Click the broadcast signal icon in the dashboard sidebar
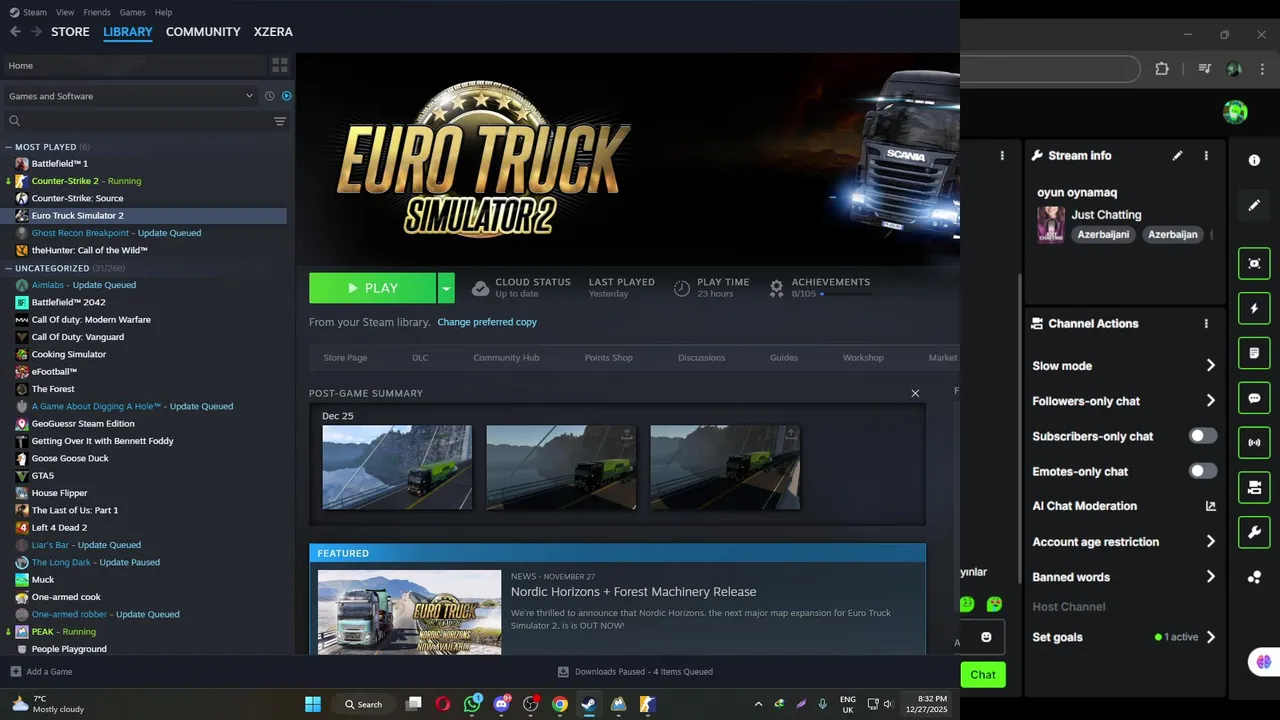 [x=1254, y=442]
